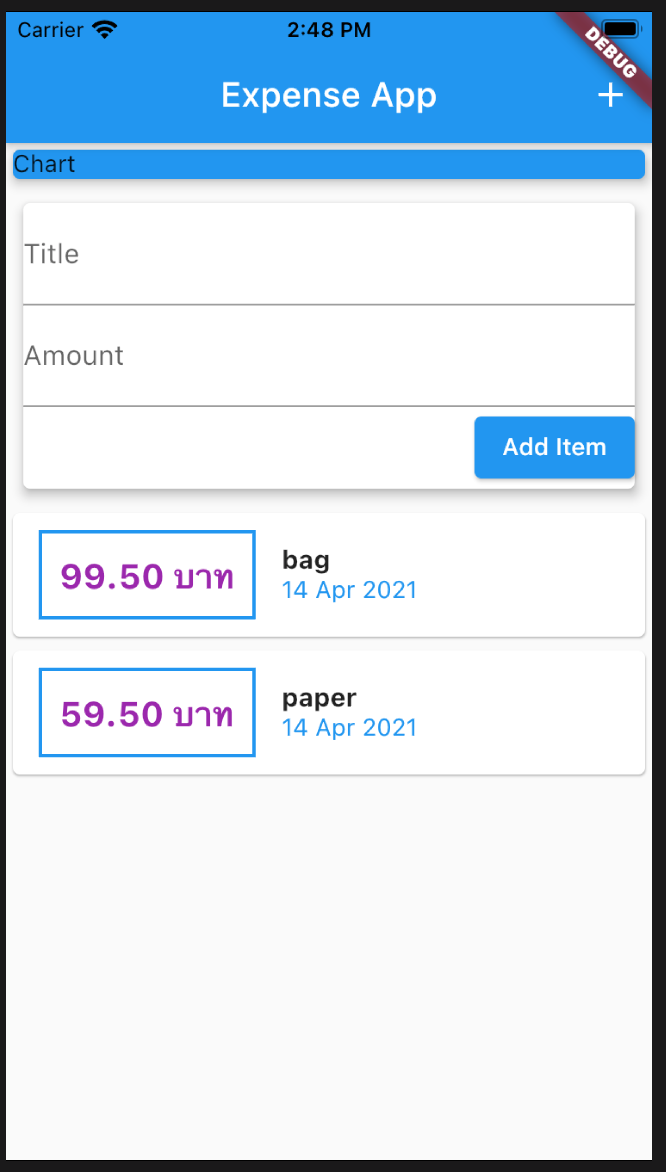Open the bag expense title
666x1172 pixels.
[x=305, y=559]
